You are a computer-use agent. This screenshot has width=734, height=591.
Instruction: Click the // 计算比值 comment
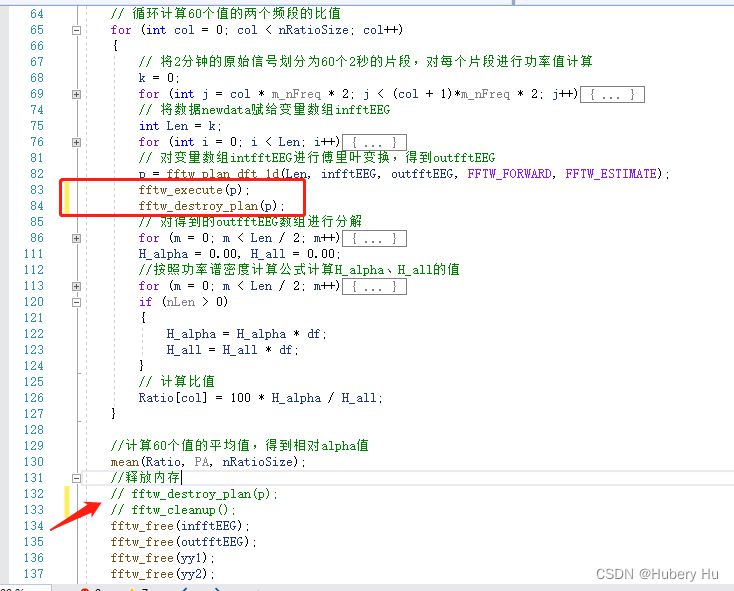point(177,382)
